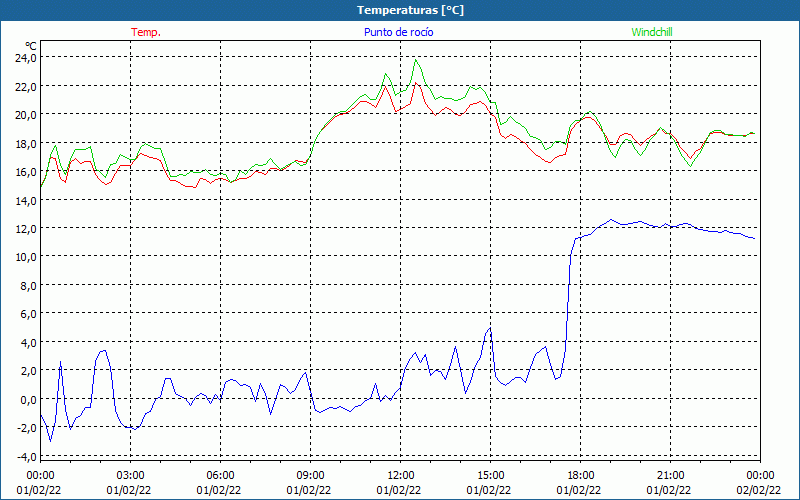Click the "00:00" time label above 01/02/22
This screenshot has width=800, height=500.
[40, 476]
